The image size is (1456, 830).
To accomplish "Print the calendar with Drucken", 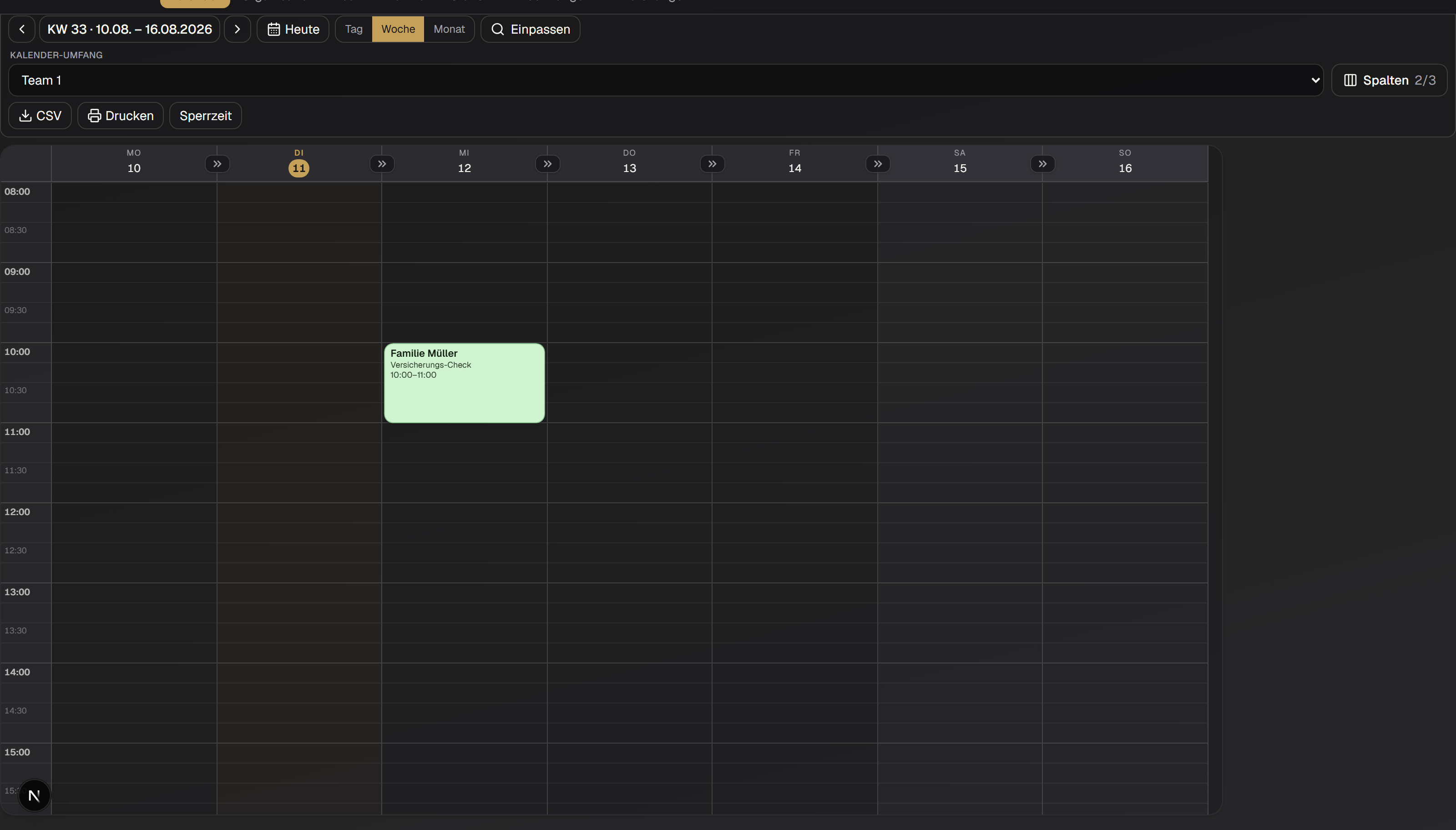I will click(120, 116).
